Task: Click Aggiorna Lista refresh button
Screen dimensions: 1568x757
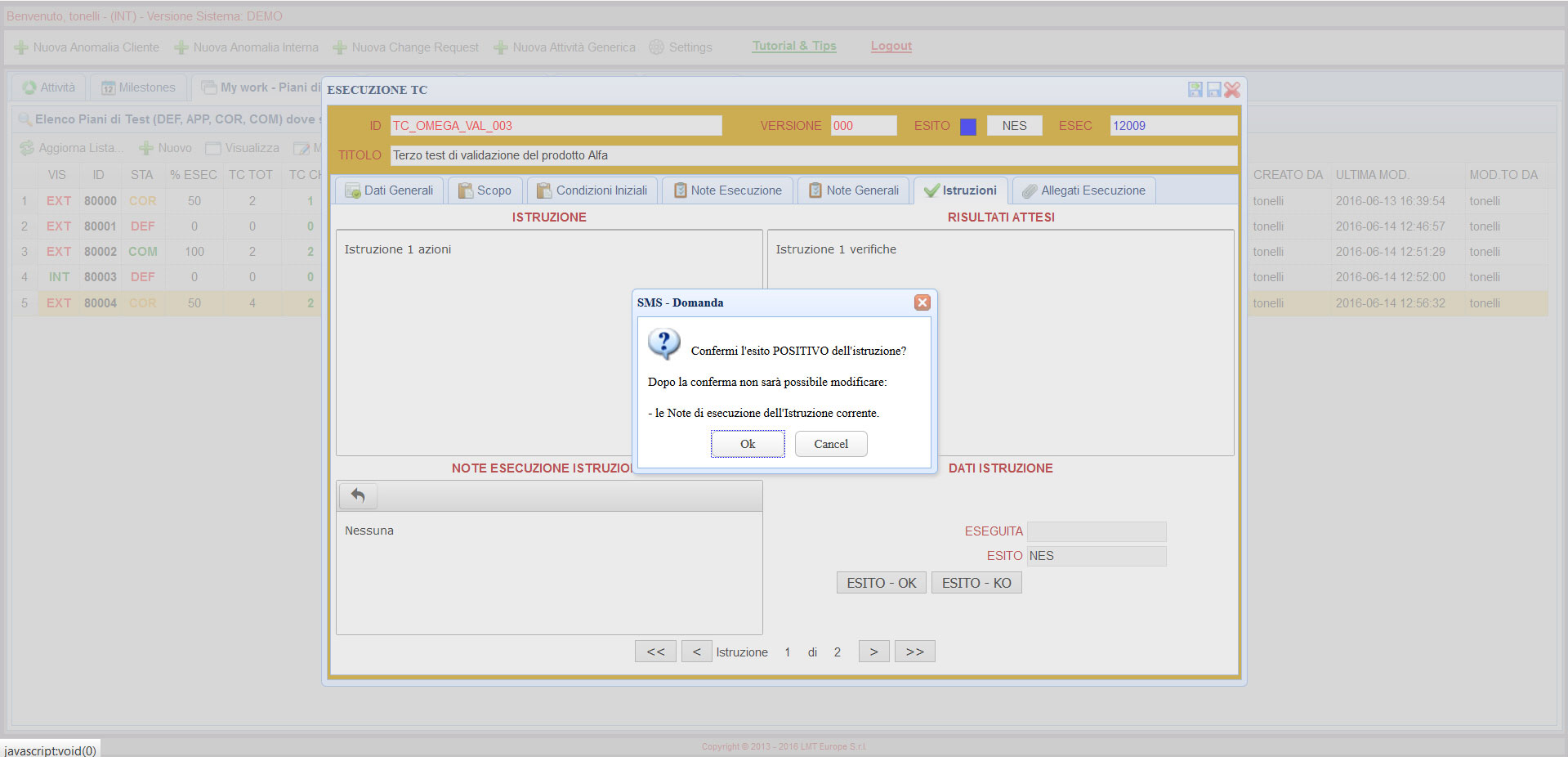Action: (72, 148)
